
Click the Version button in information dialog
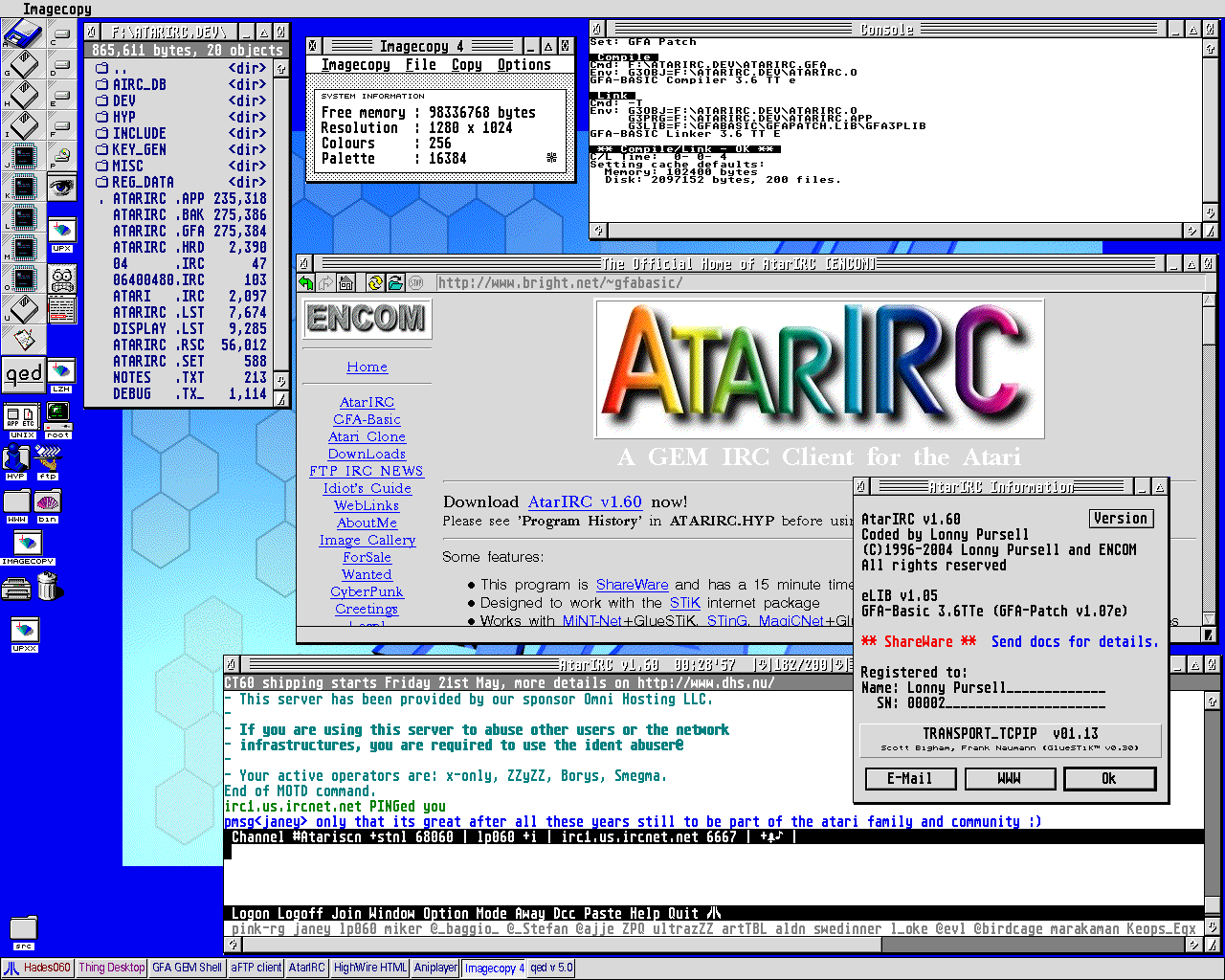[1120, 519]
